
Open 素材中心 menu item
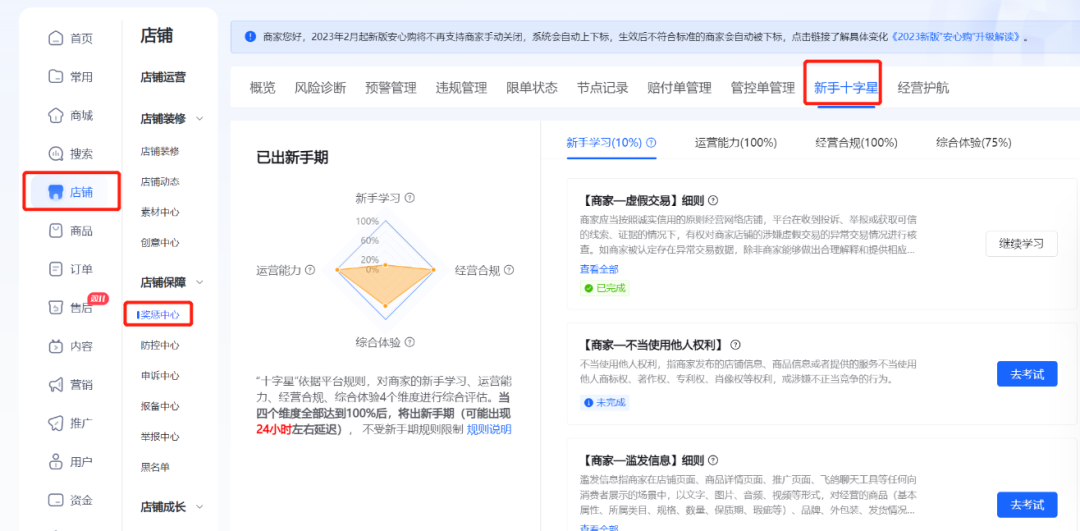(160, 211)
